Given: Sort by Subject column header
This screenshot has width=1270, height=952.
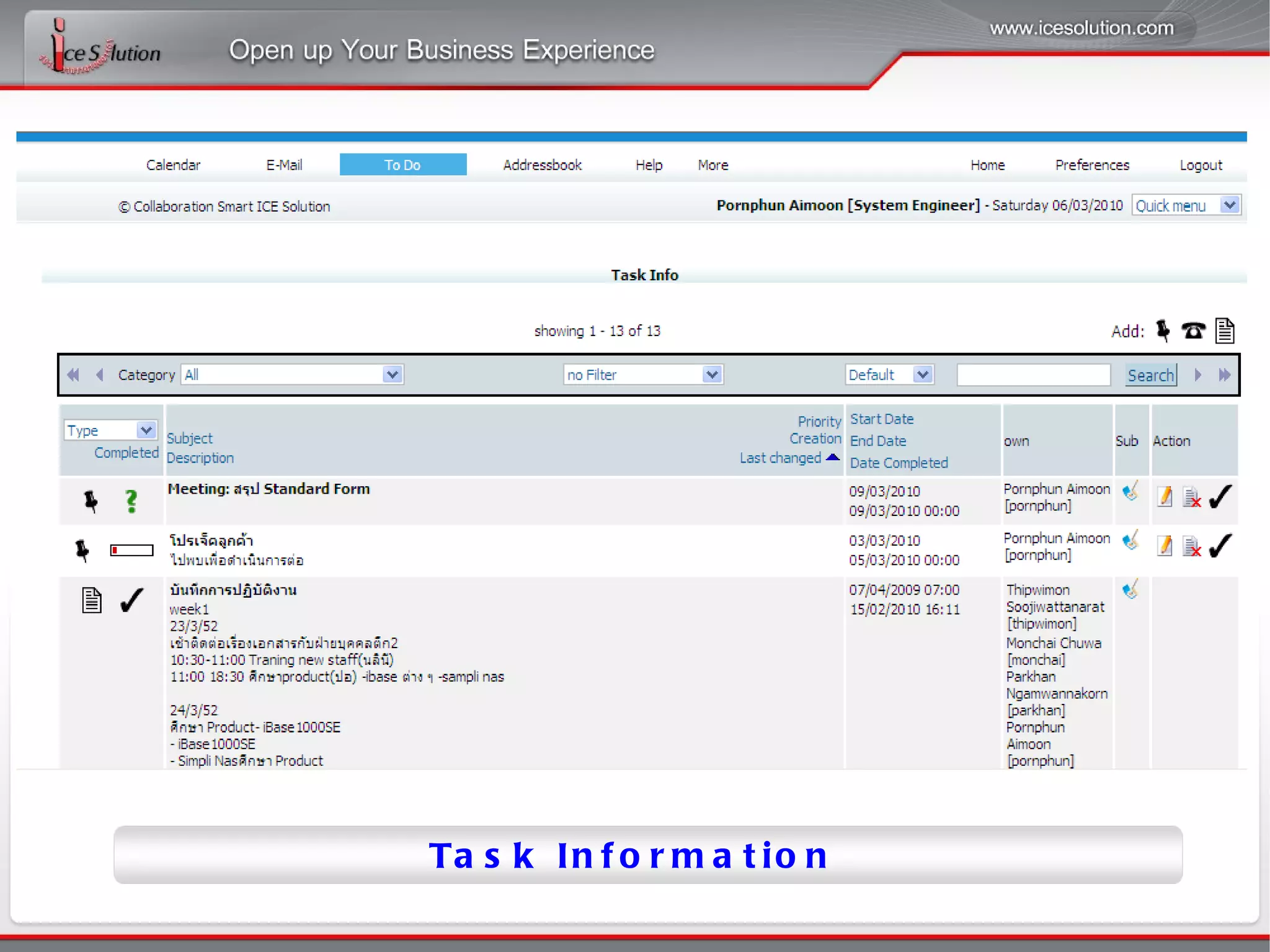Looking at the screenshot, I should click(x=190, y=438).
